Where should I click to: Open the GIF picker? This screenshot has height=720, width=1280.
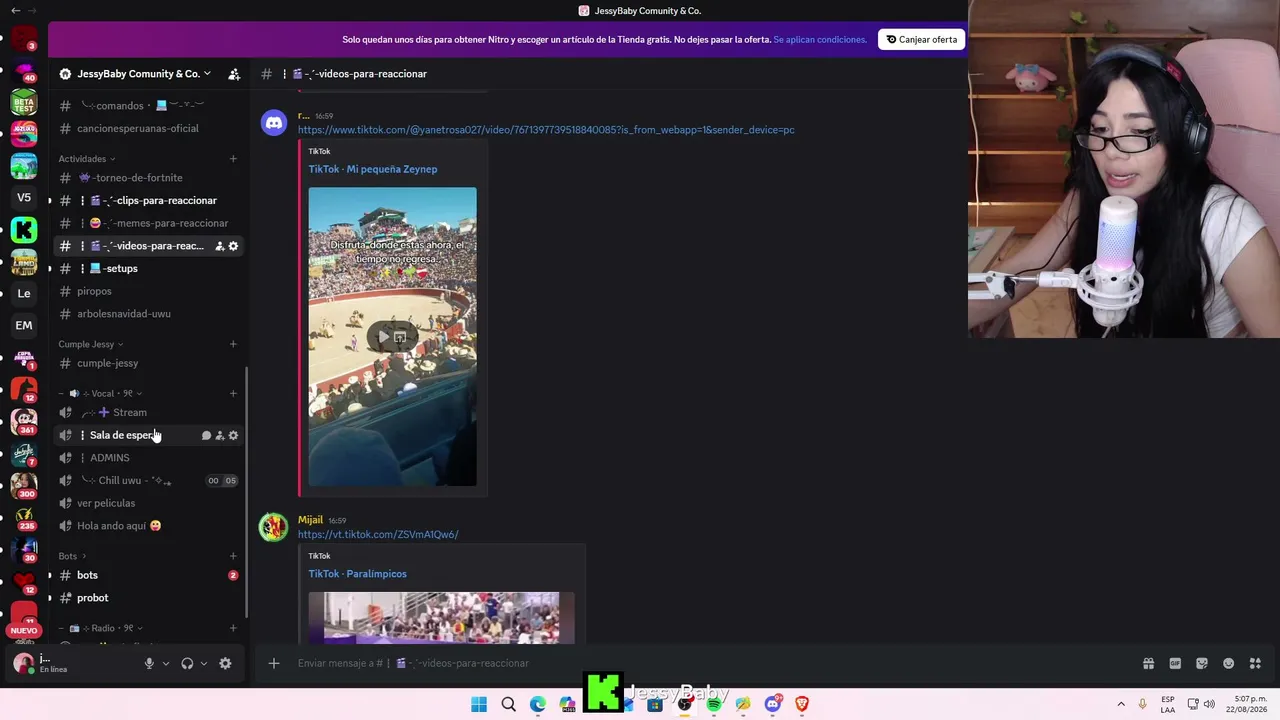click(x=1175, y=663)
